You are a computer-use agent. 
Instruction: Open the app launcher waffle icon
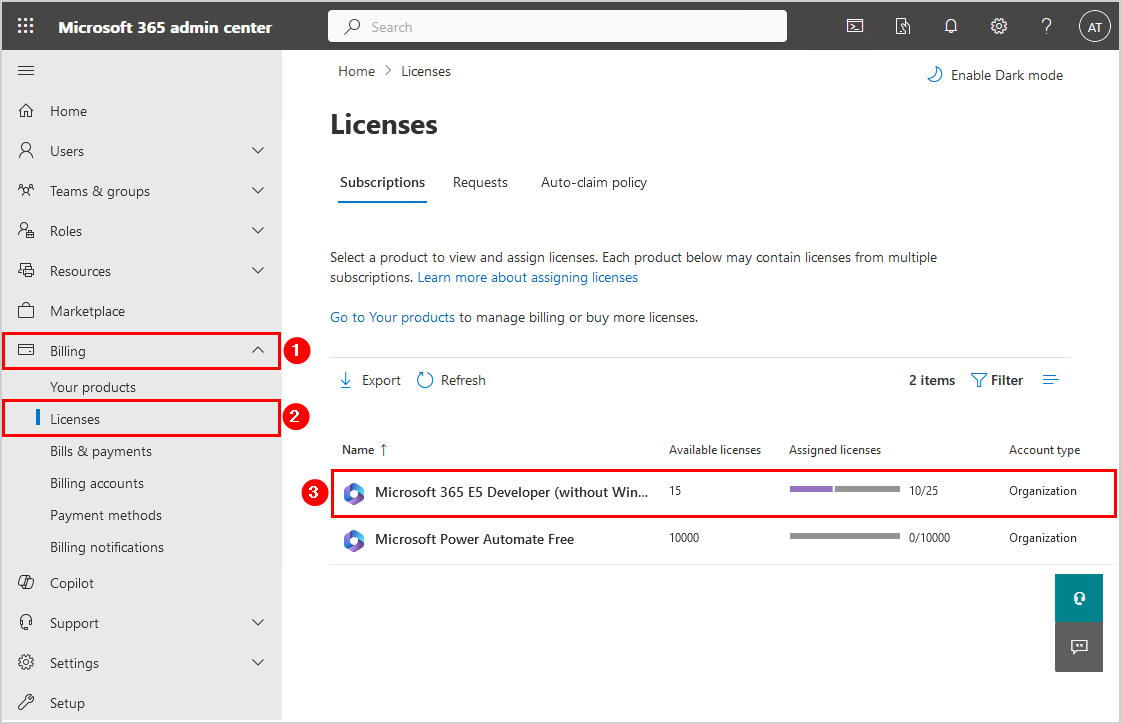(26, 26)
